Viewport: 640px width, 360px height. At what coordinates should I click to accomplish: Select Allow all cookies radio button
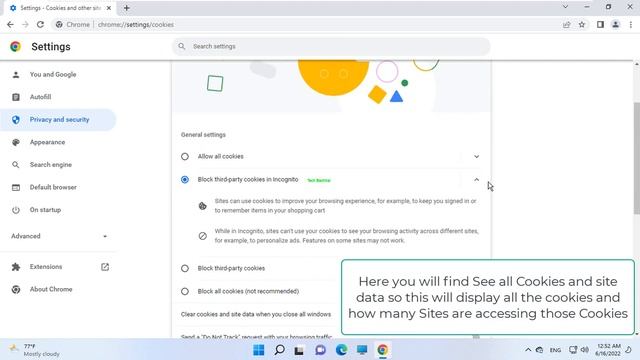click(185, 156)
